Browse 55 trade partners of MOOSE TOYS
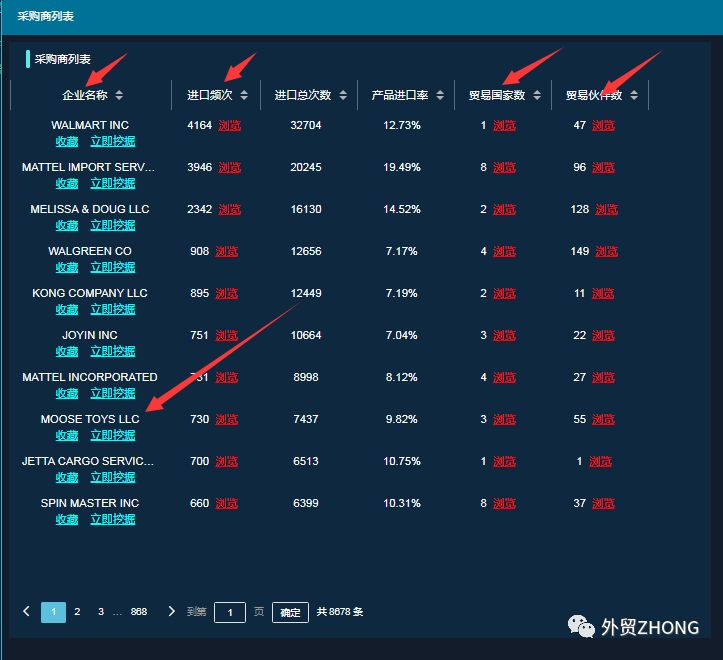The image size is (723, 660). point(604,419)
